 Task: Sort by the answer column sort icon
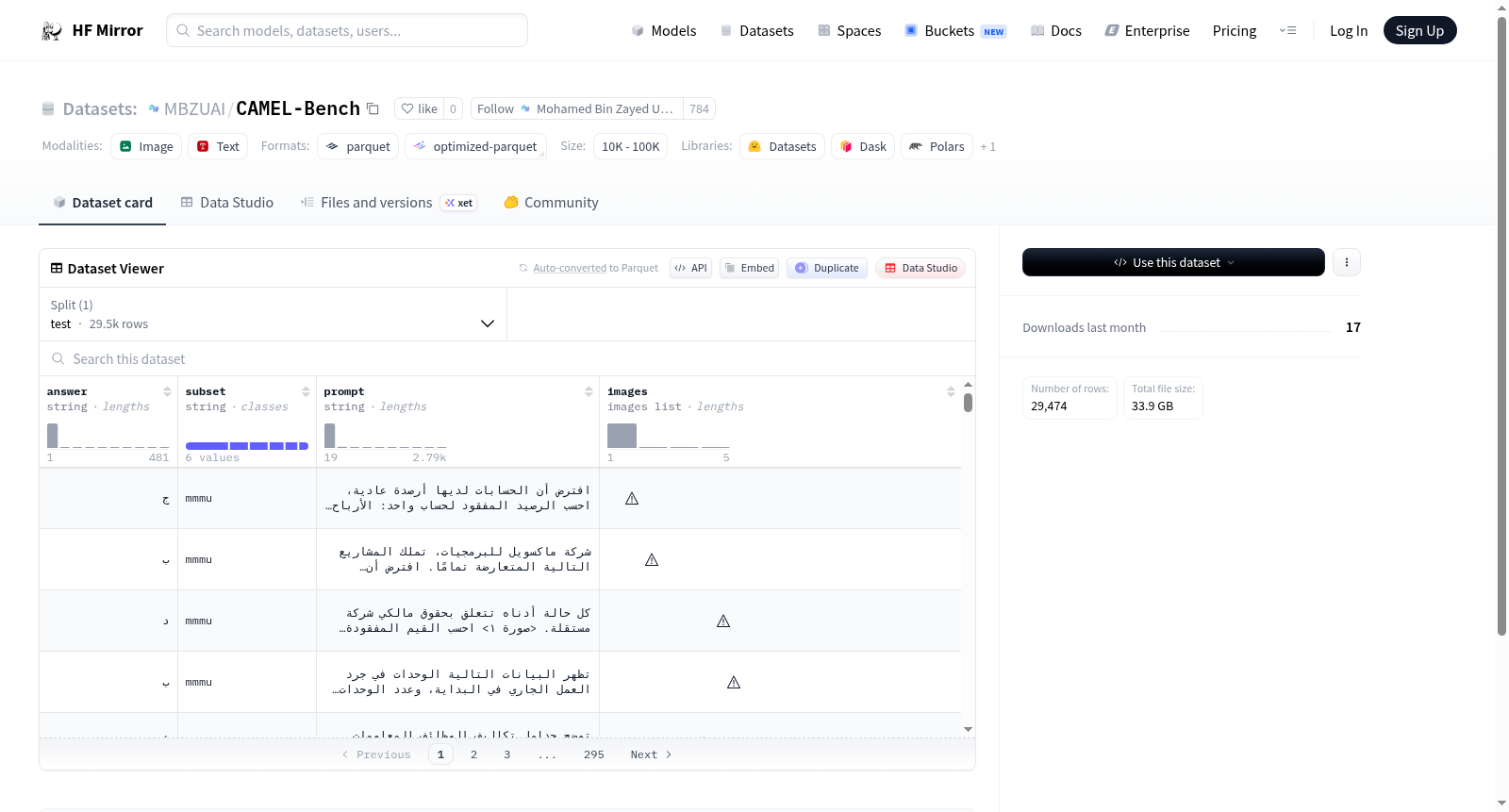167,391
